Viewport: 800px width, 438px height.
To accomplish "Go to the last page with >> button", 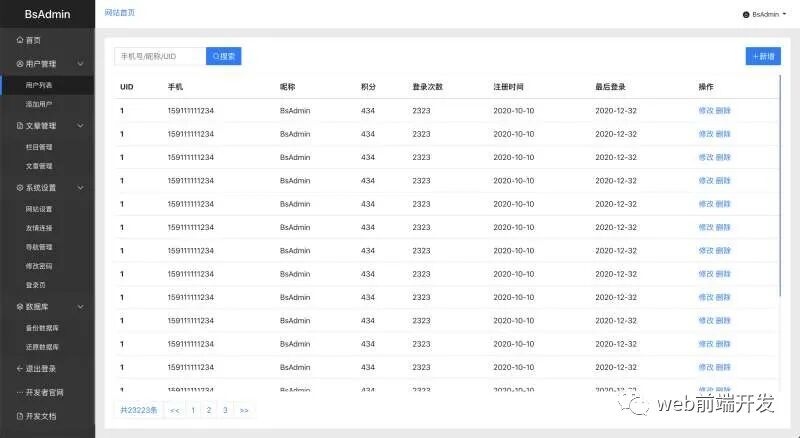I will pyautogui.click(x=244, y=410).
